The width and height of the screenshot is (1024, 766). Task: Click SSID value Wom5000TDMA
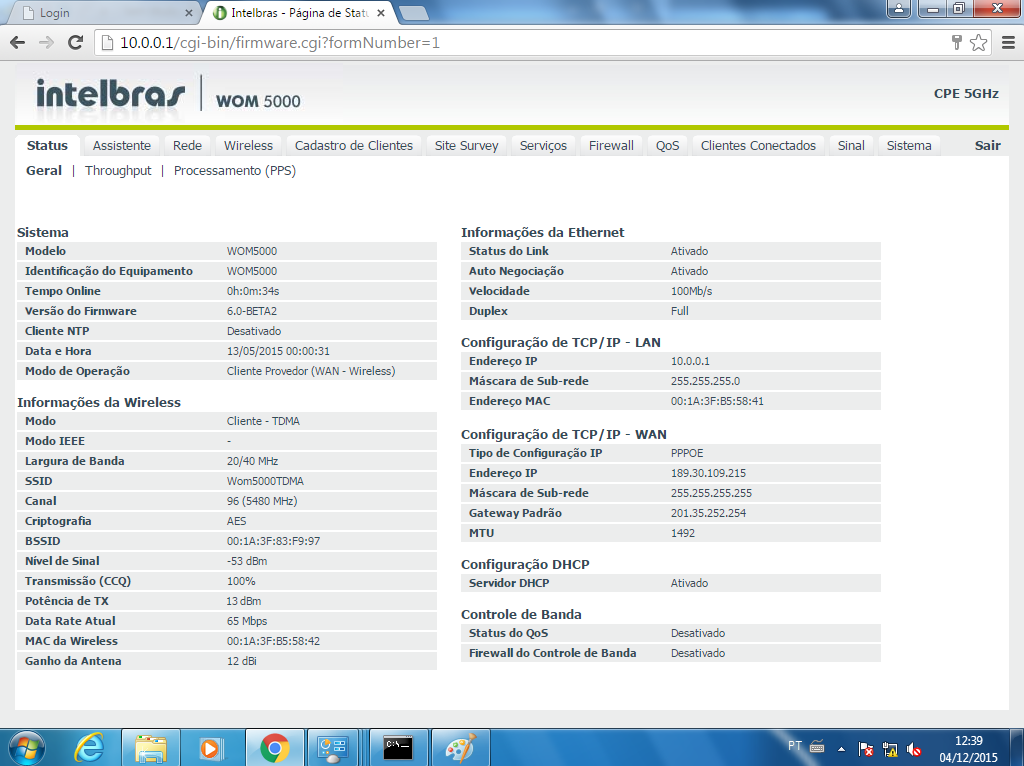265,481
